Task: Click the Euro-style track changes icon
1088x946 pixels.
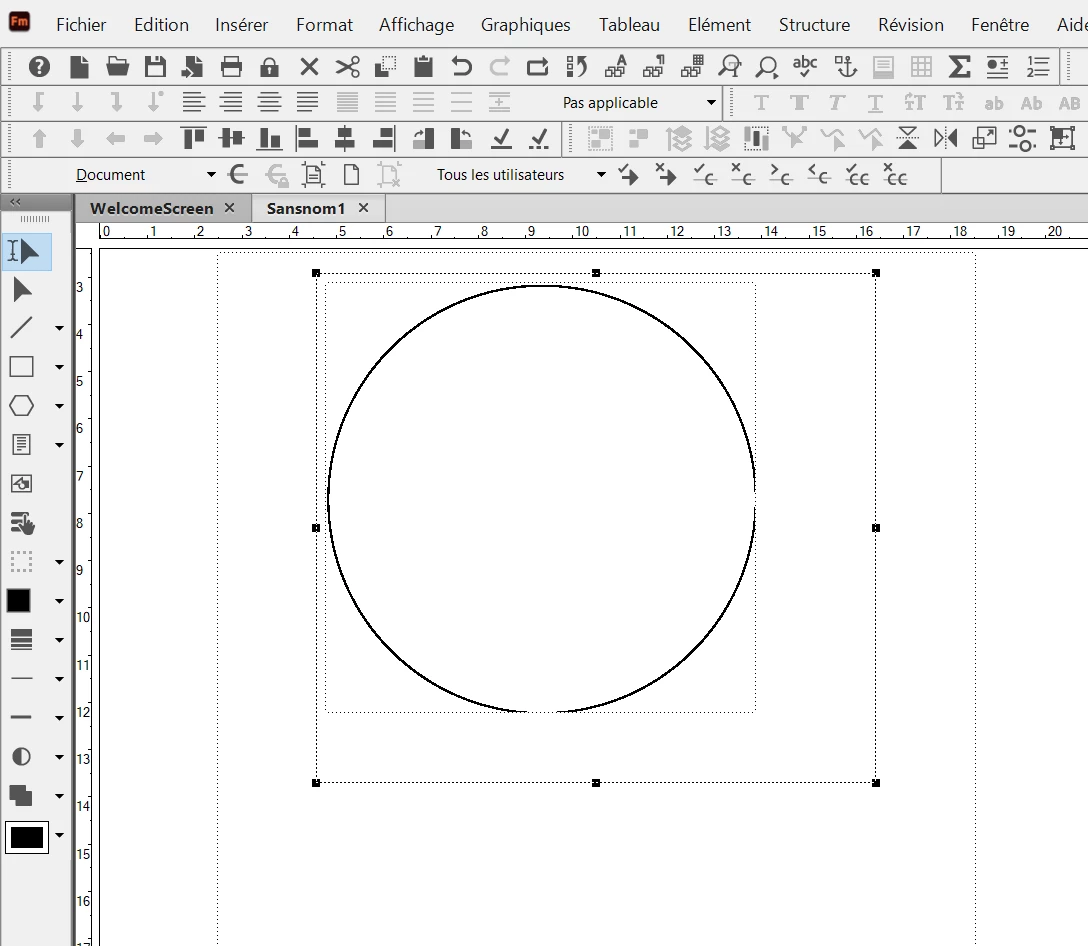Action: (238, 174)
